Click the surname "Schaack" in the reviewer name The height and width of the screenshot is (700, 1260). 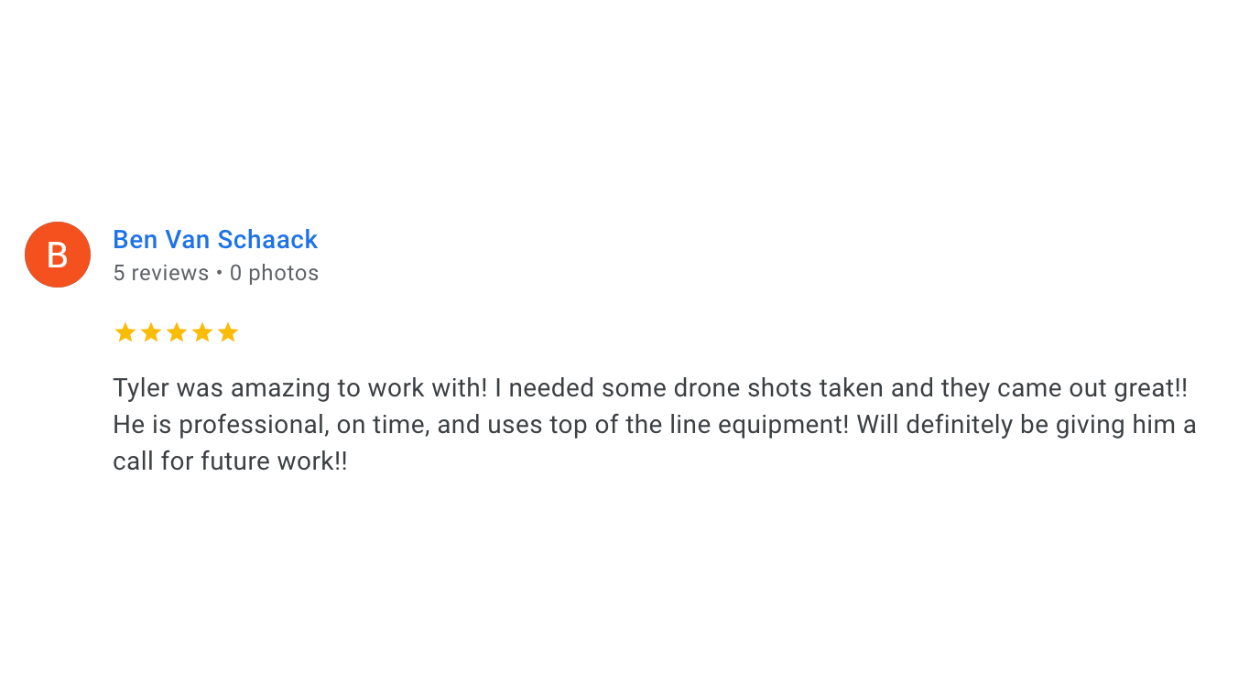coord(267,240)
